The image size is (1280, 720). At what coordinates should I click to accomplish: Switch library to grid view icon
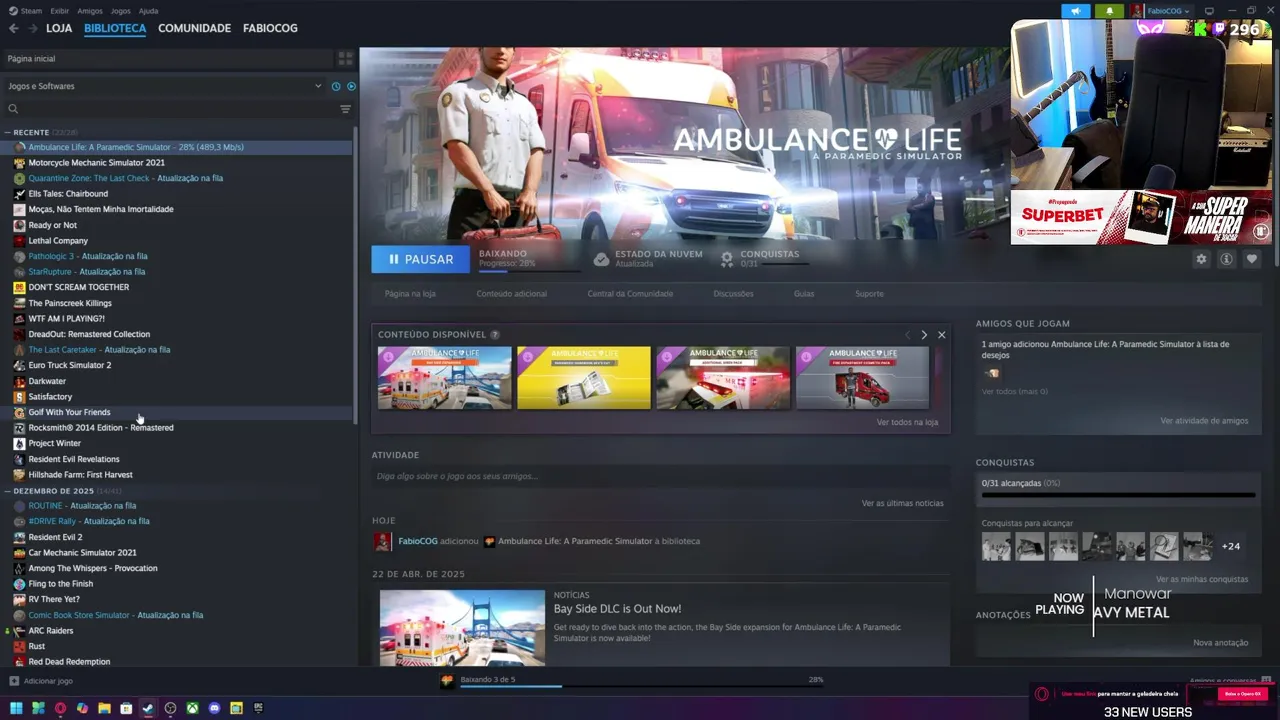pos(346,59)
